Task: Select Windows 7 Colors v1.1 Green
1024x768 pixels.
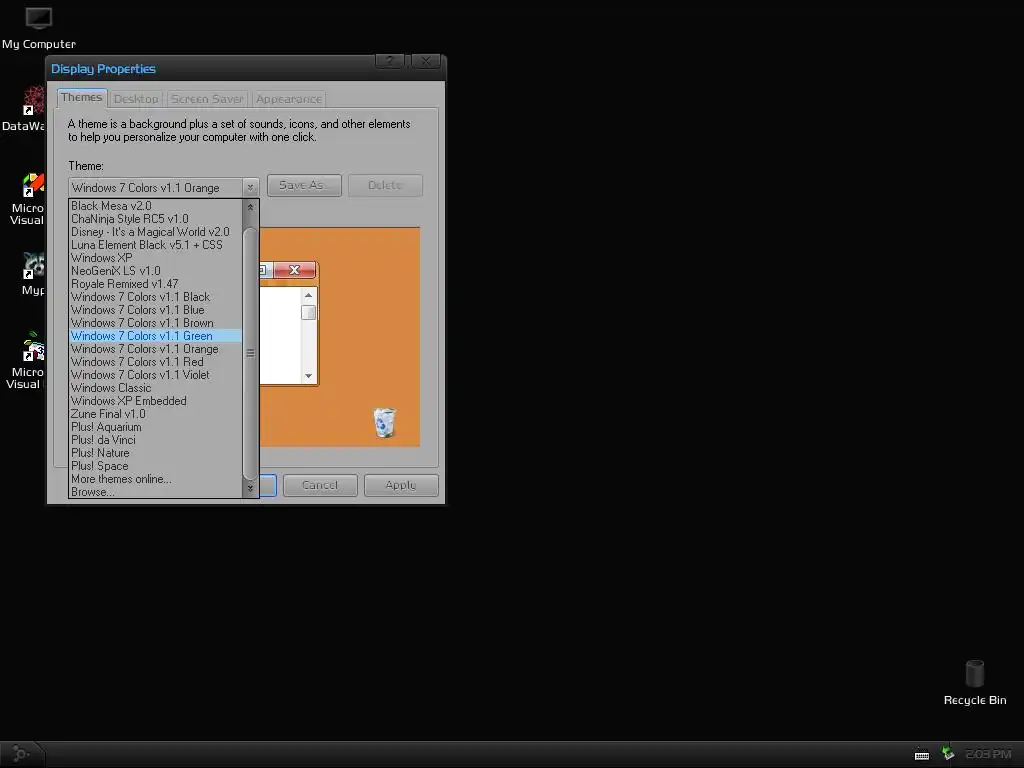Action: pyautogui.click(x=155, y=336)
